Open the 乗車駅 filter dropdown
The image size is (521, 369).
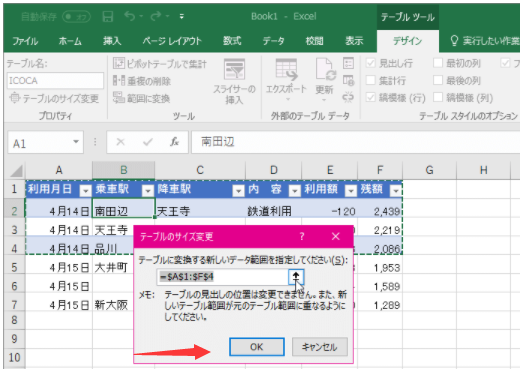pyautogui.click(x=147, y=191)
